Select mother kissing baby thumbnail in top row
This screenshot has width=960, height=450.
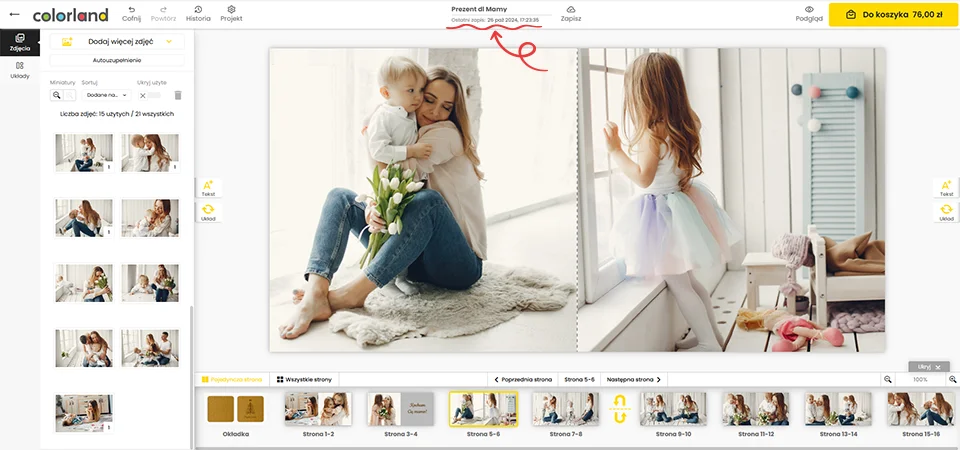click(x=150, y=152)
